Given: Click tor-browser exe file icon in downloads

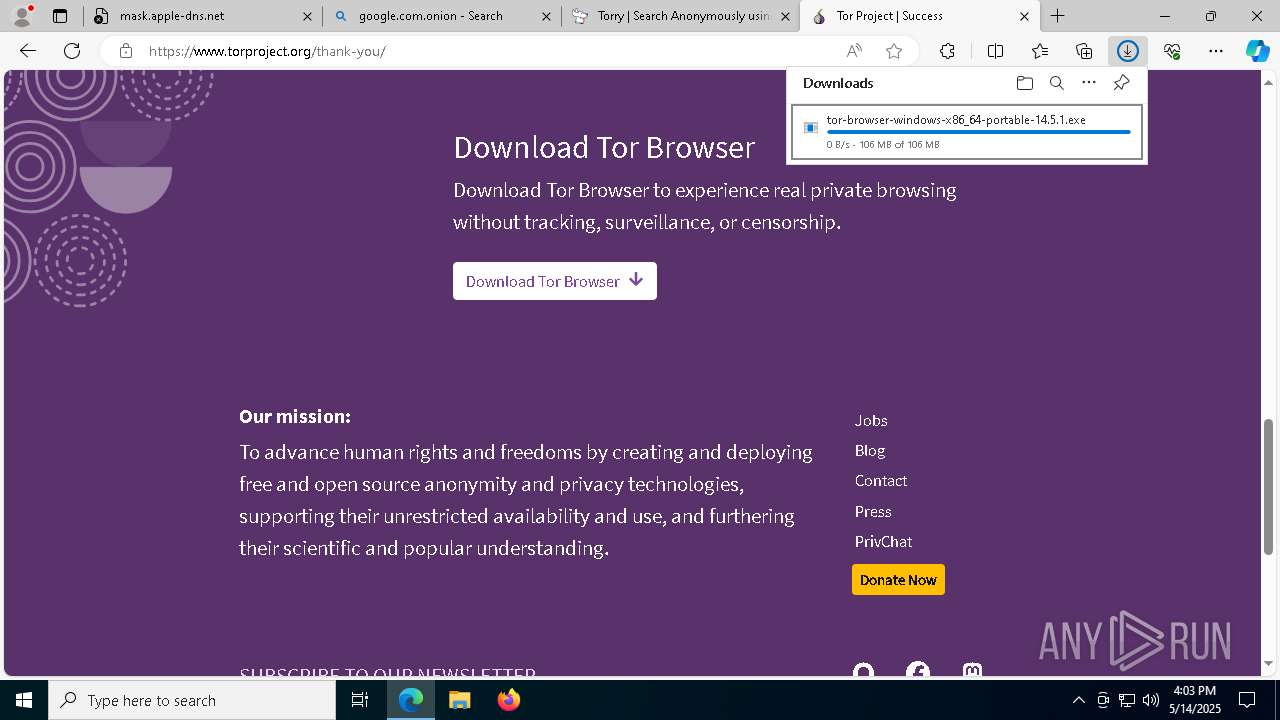Looking at the screenshot, I should [x=811, y=127].
